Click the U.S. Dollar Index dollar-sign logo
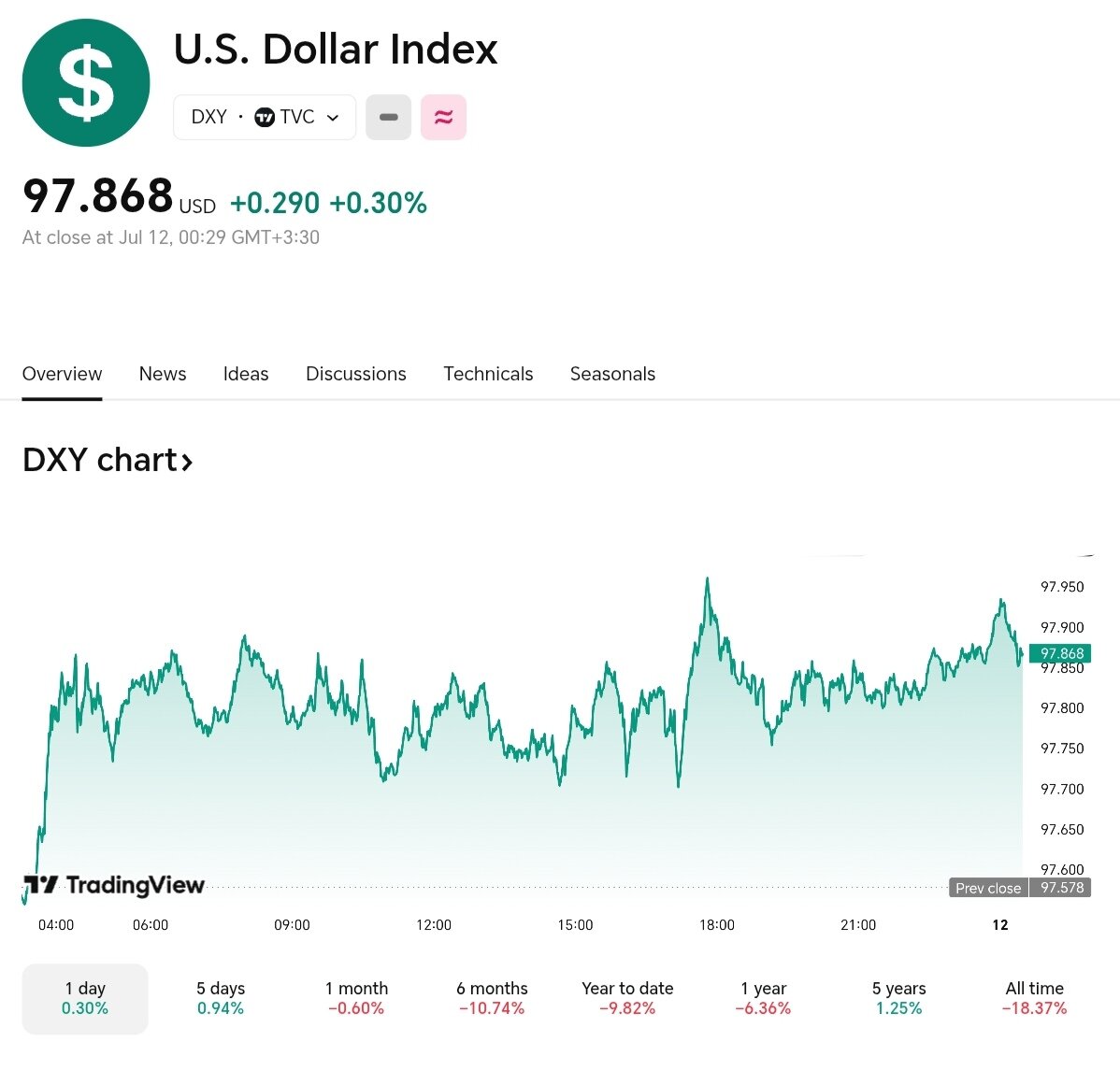1120x1070 pixels. (x=85, y=82)
